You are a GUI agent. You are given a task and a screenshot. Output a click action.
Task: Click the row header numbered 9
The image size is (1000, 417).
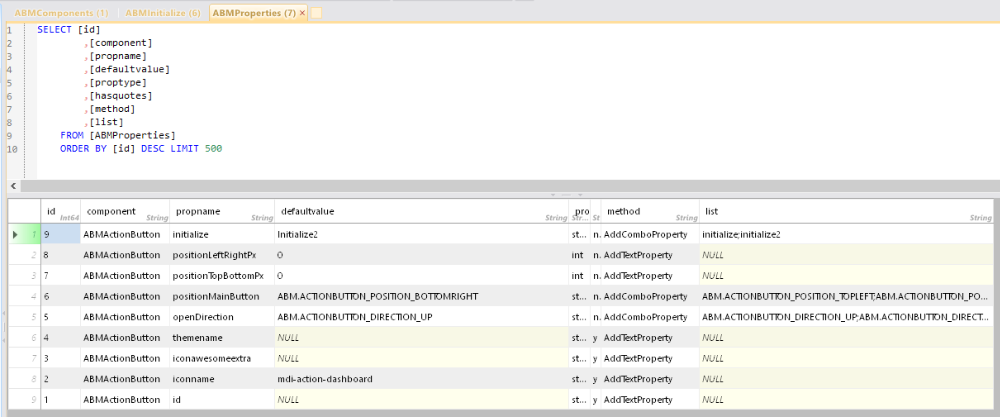(x=25, y=400)
